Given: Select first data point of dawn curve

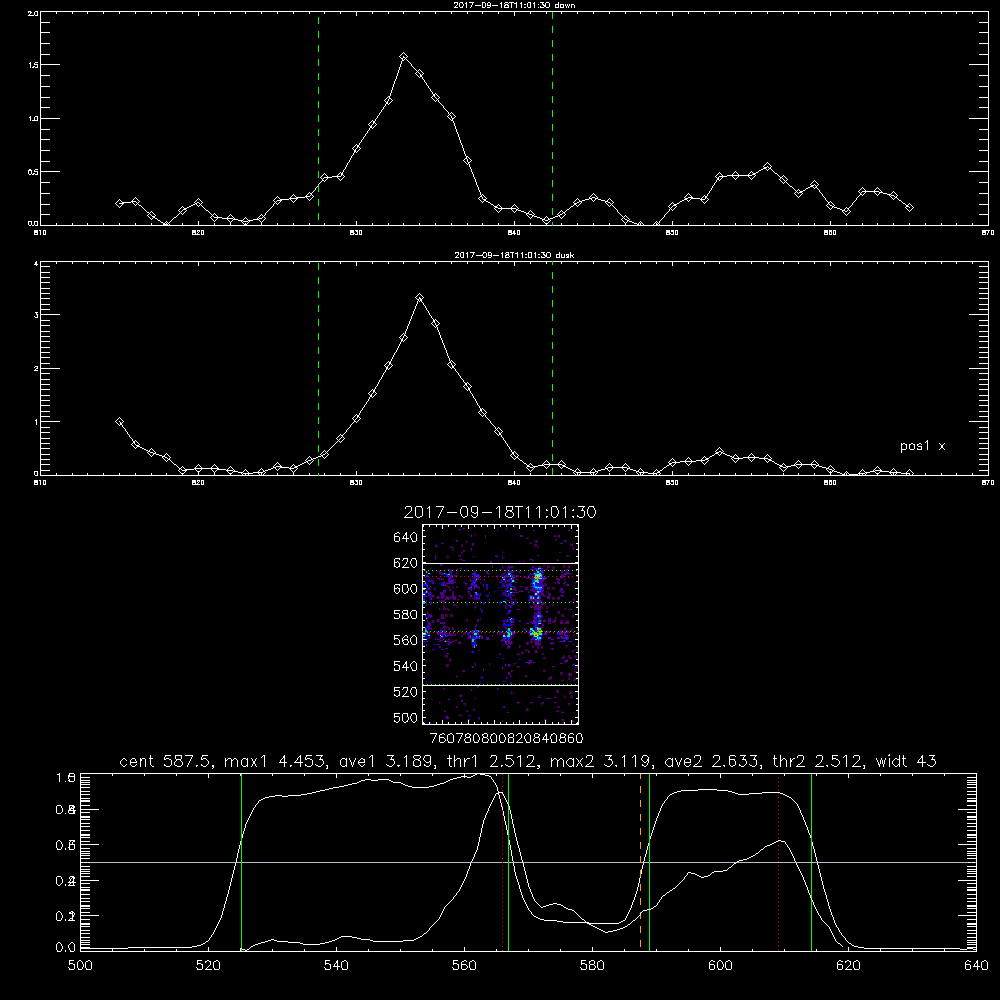Looking at the screenshot, I should point(119,203).
